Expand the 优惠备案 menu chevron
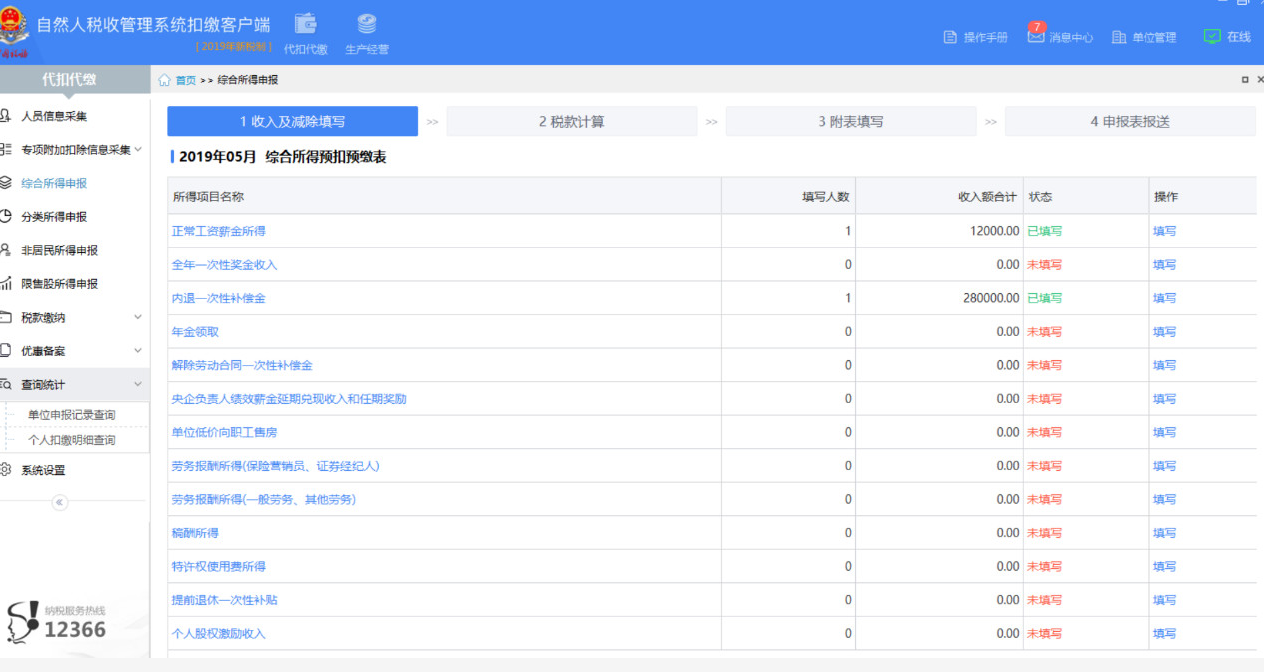 (138, 351)
